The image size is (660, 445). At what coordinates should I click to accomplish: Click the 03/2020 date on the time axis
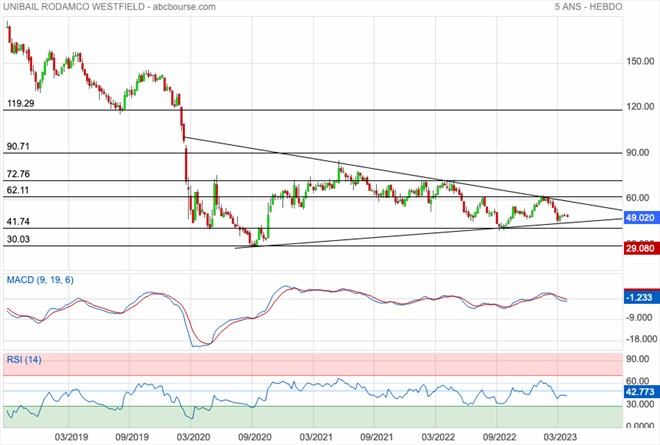coord(194,437)
